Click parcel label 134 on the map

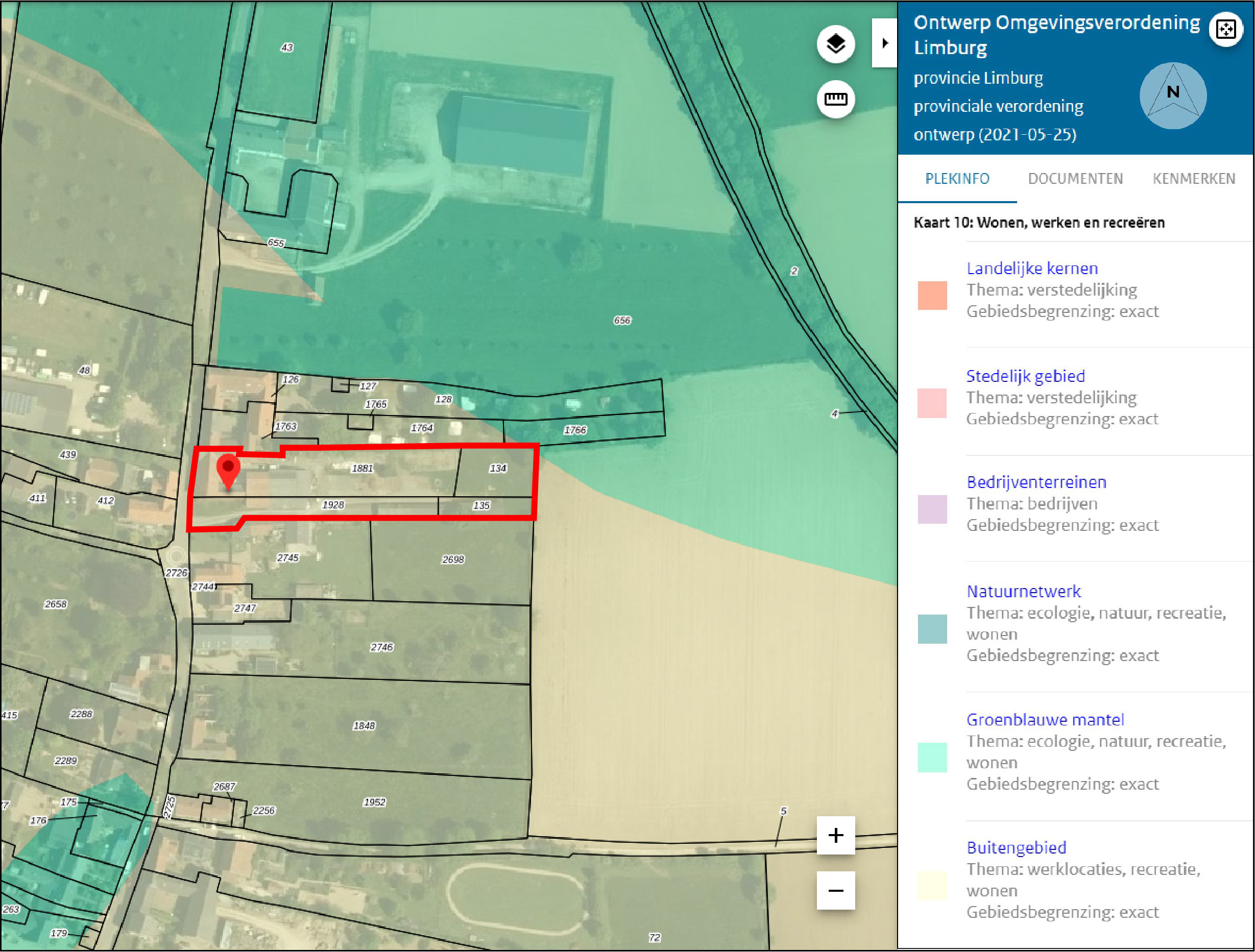pyautogui.click(x=498, y=468)
